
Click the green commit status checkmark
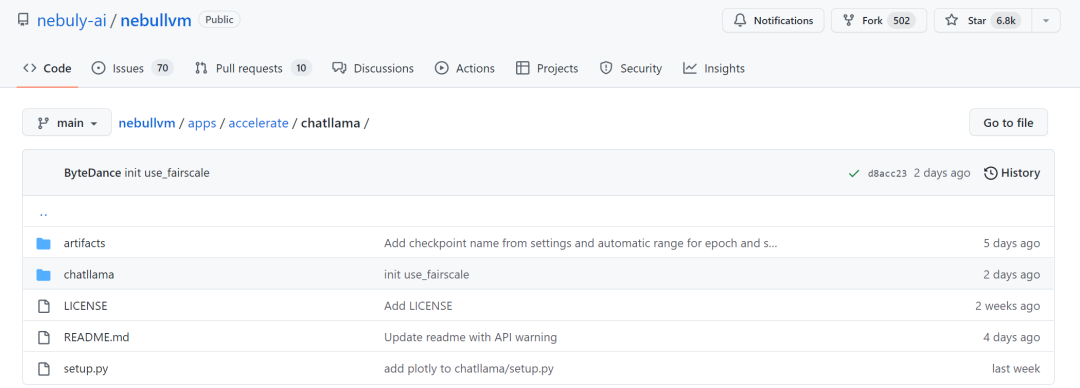pyautogui.click(x=854, y=173)
